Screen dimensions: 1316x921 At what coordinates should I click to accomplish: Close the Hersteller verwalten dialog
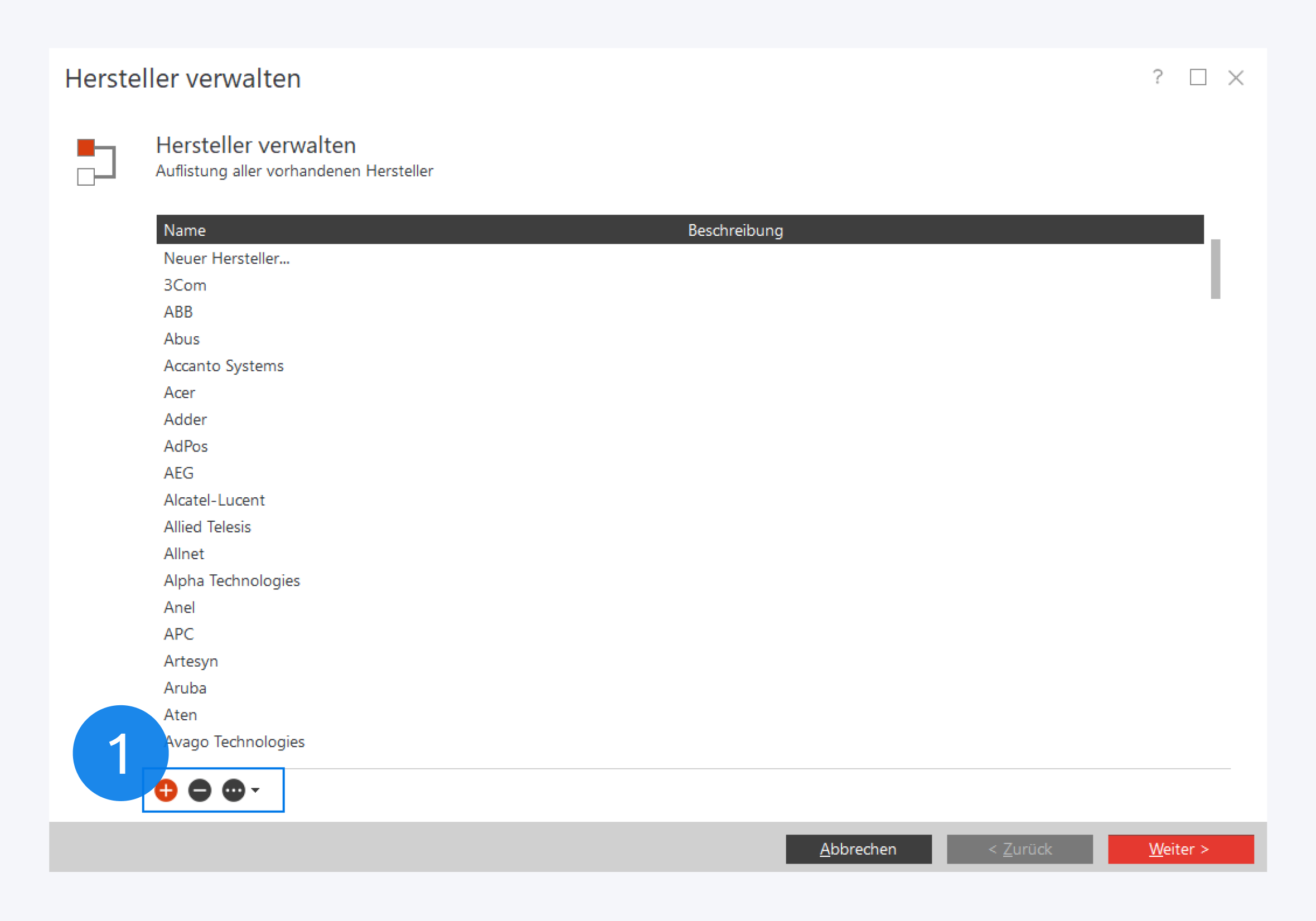tap(1235, 77)
